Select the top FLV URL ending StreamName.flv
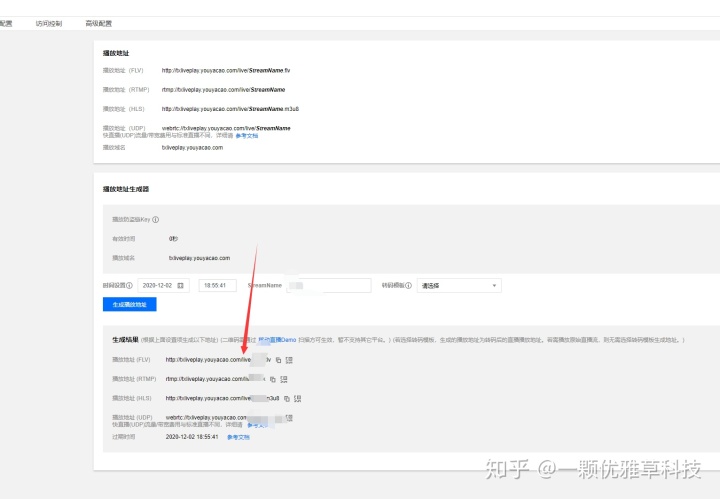This screenshot has height=499, width=720. tap(225, 71)
